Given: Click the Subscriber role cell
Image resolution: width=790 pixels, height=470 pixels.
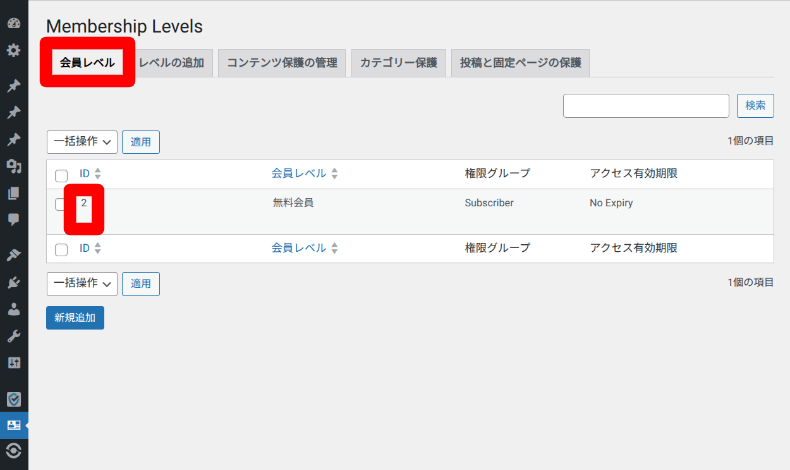Looking at the screenshot, I should [x=489, y=203].
